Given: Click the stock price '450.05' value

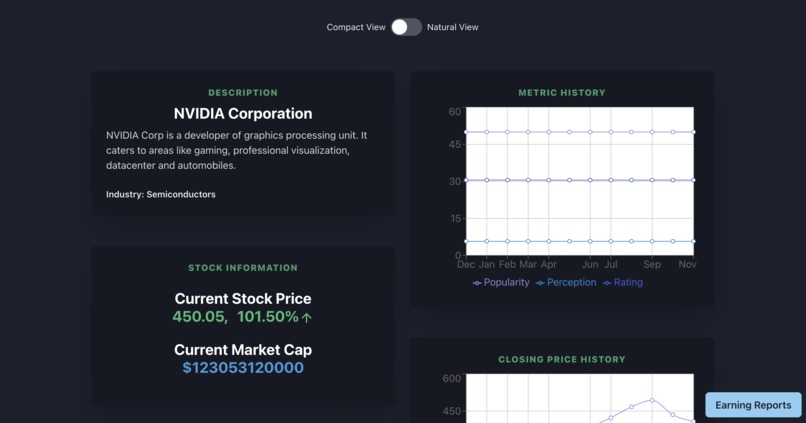Looking at the screenshot, I should tap(200, 317).
